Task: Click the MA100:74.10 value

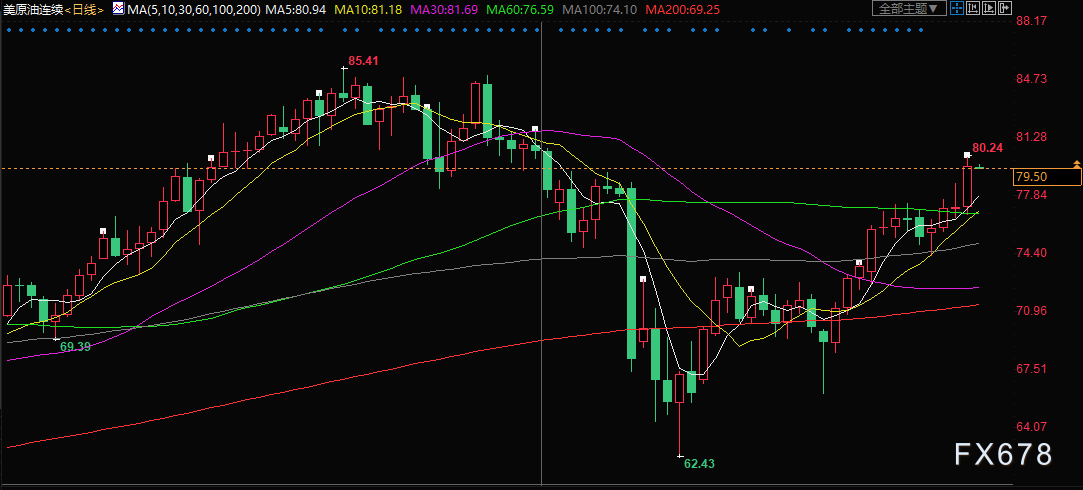Action: [600, 10]
